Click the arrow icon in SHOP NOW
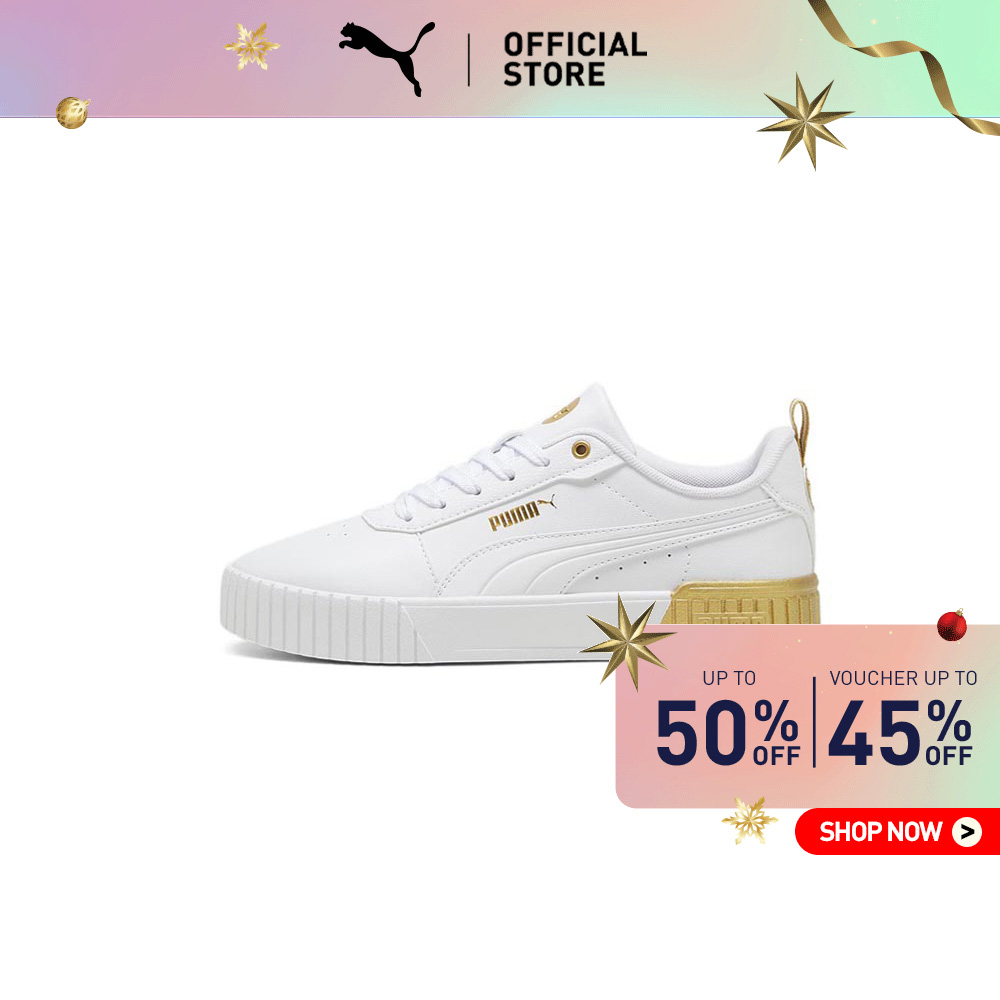Image resolution: width=1000 pixels, height=1000 pixels. [967, 832]
